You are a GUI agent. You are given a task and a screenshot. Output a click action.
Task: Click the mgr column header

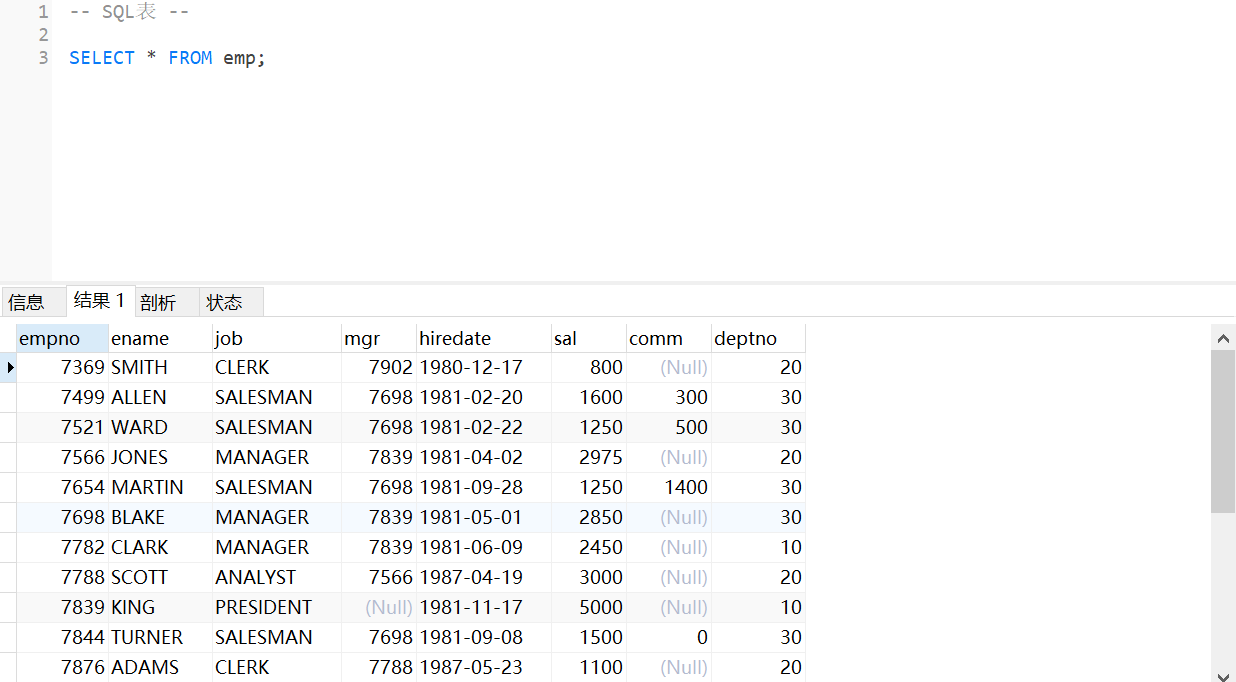pos(379,338)
